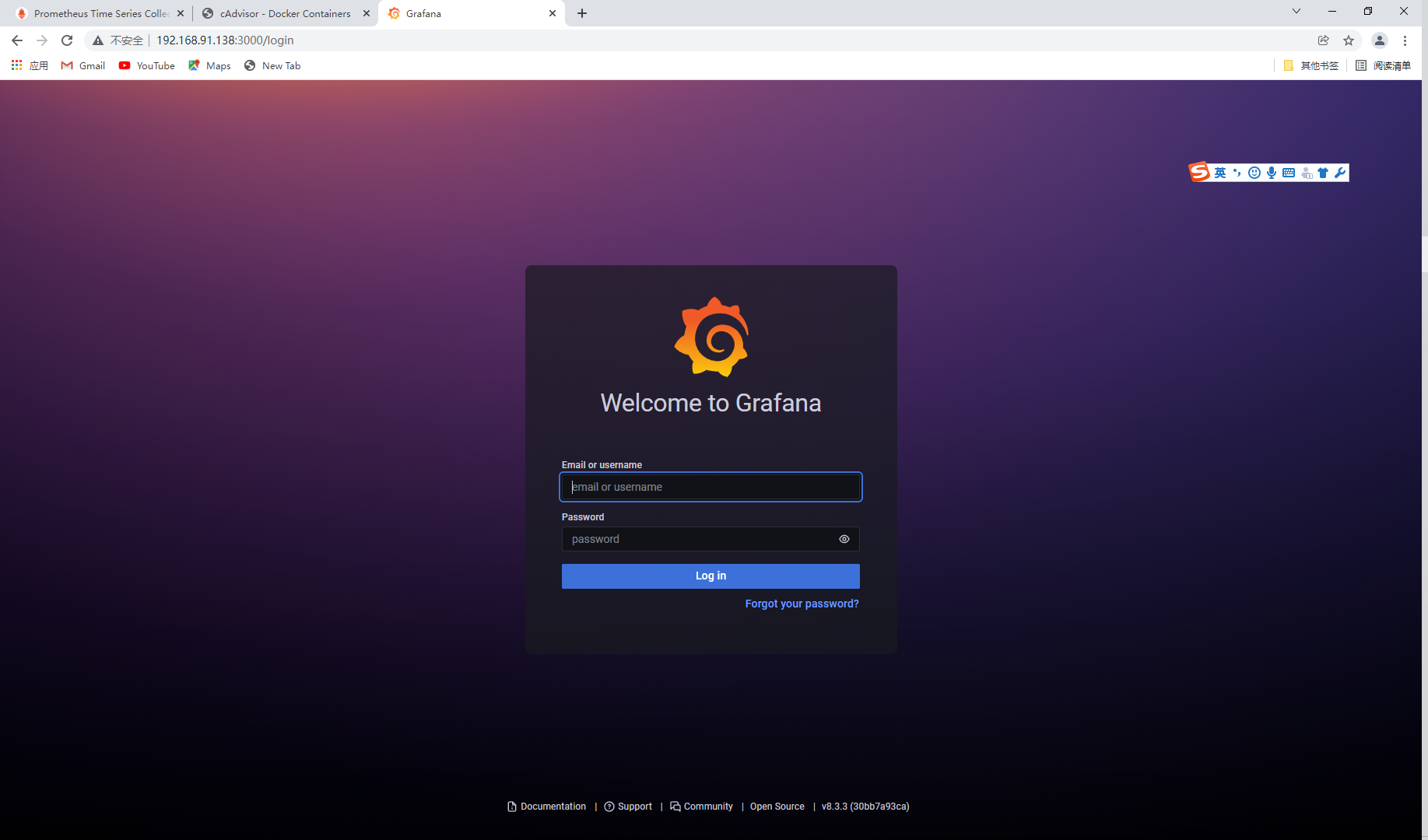Go forward in browser history
Image resolution: width=1428 pixels, height=840 pixels.
pyautogui.click(x=42, y=40)
